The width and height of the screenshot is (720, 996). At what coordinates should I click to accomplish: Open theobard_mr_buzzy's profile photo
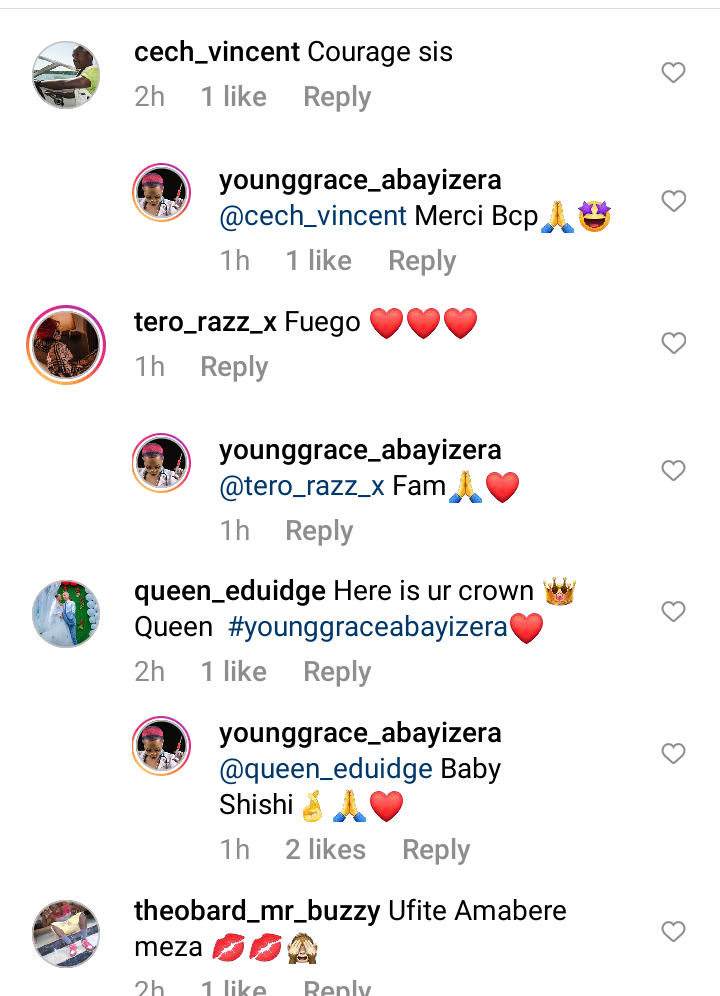(x=66, y=934)
